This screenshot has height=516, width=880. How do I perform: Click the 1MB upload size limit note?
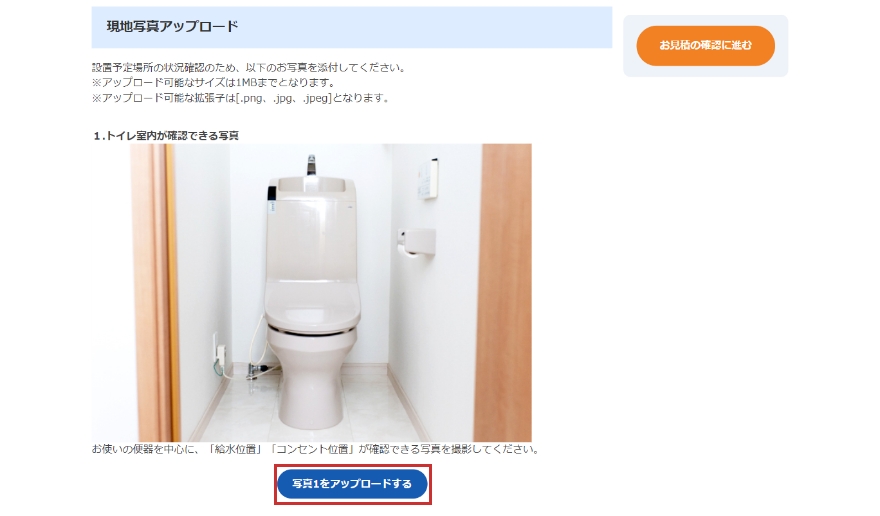pos(214,83)
